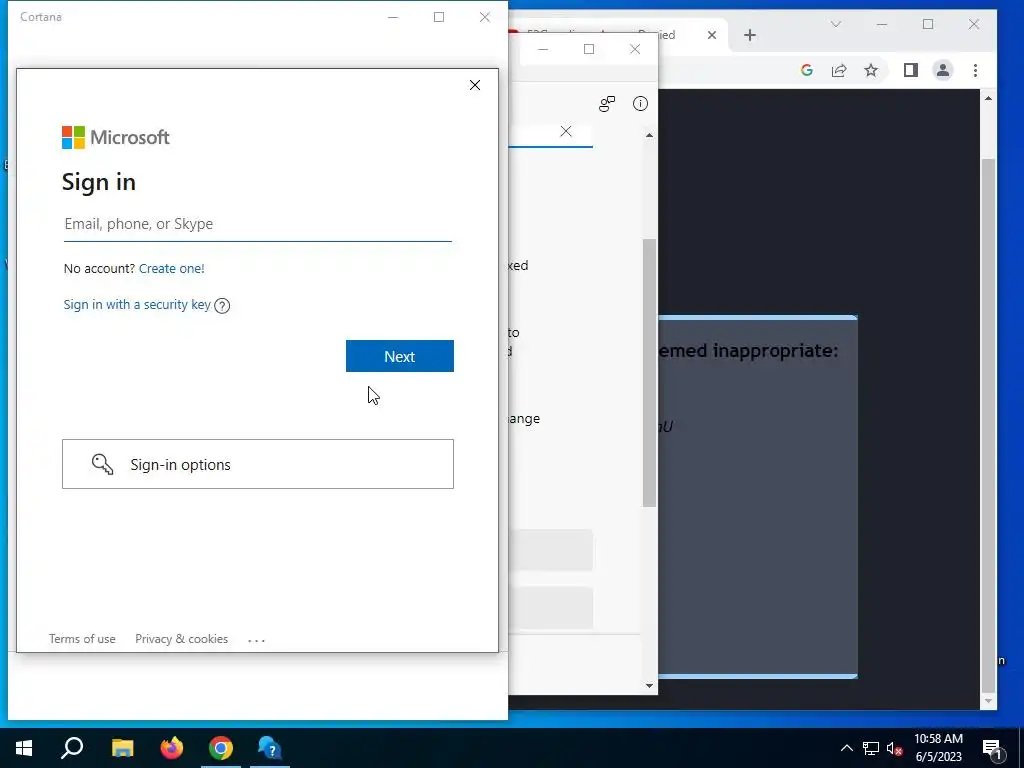
Task: Maximize the Chrome window
Action: [928, 24]
